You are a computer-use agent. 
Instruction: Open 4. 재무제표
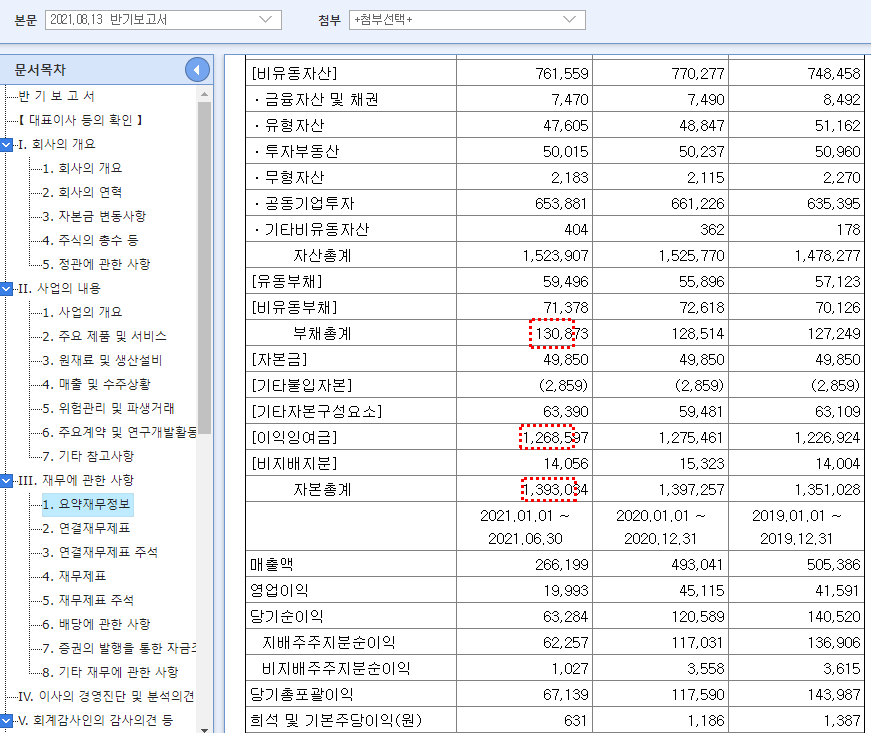(x=74, y=576)
